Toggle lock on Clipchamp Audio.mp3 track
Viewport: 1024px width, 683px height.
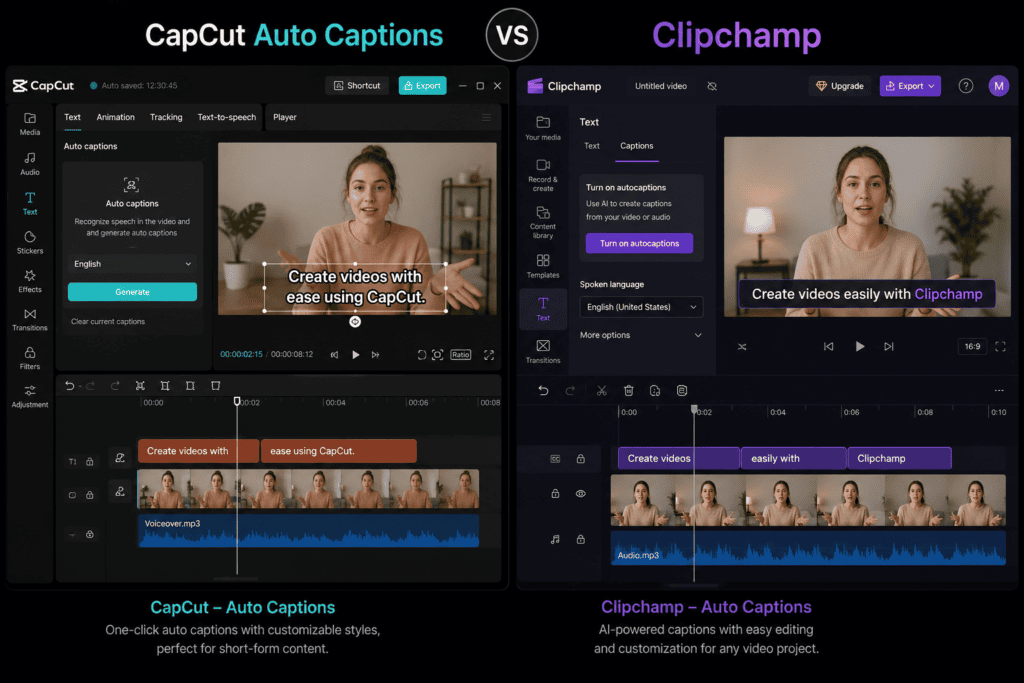tap(581, 539)
